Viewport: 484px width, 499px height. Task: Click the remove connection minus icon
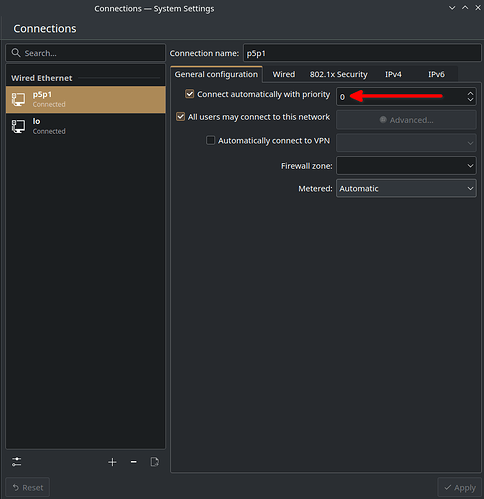tap(134, 462)
